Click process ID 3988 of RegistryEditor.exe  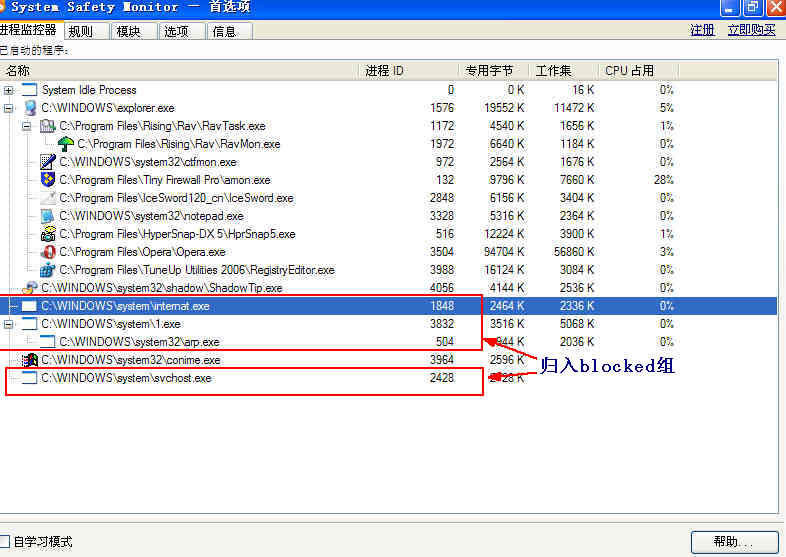coord(442,270)
